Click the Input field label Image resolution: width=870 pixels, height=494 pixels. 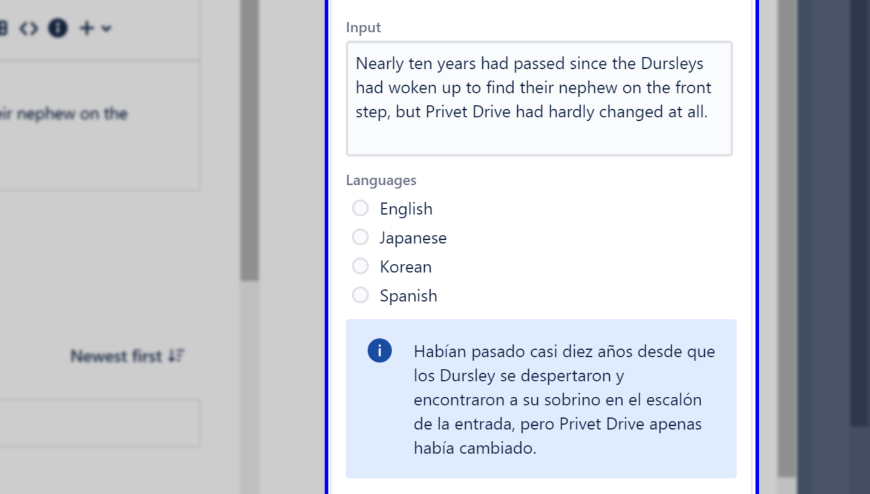(363, 27)
